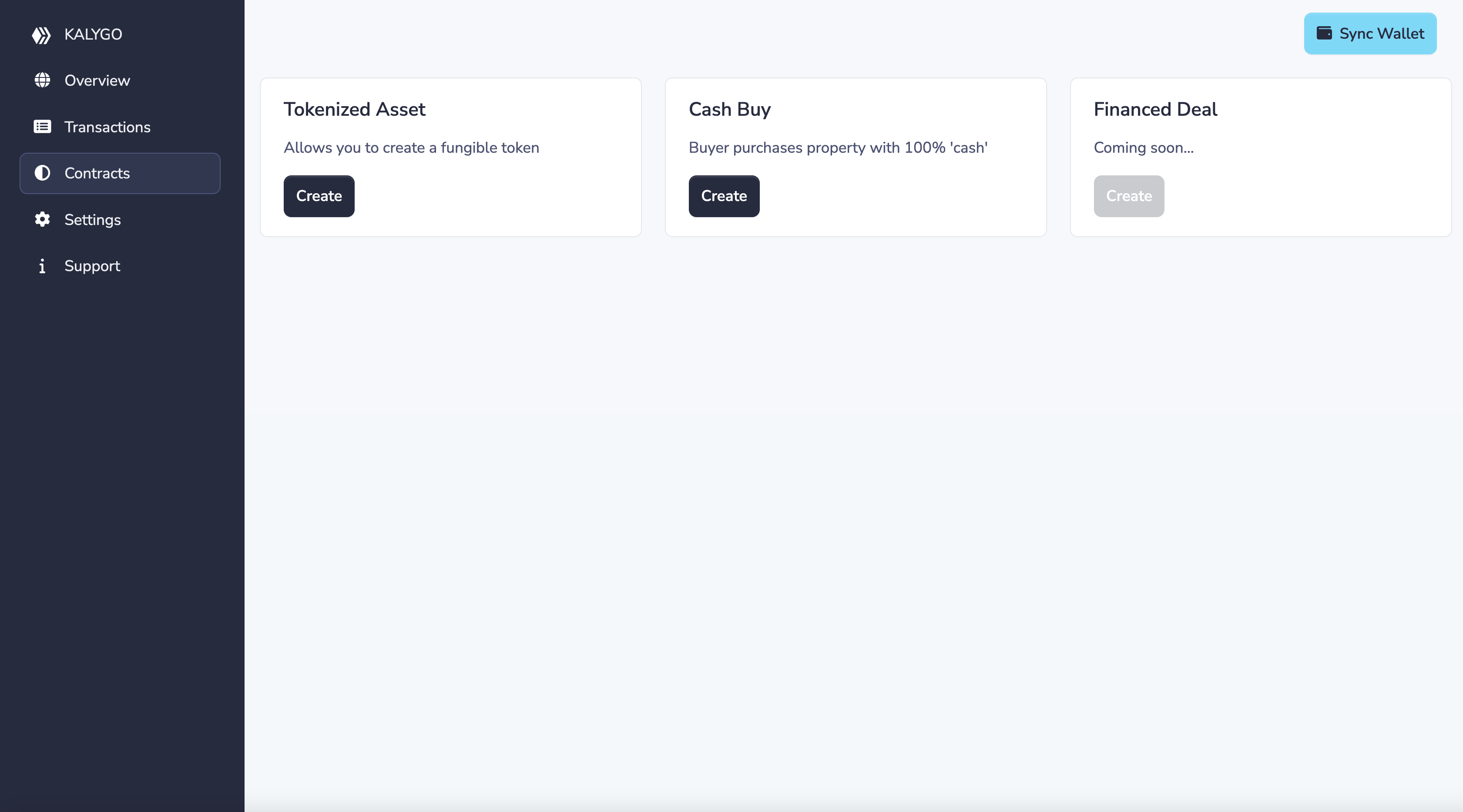This screenshot has height=812, width=1463.
Task: Sync your wallet
Action: tap(1370, 34)
